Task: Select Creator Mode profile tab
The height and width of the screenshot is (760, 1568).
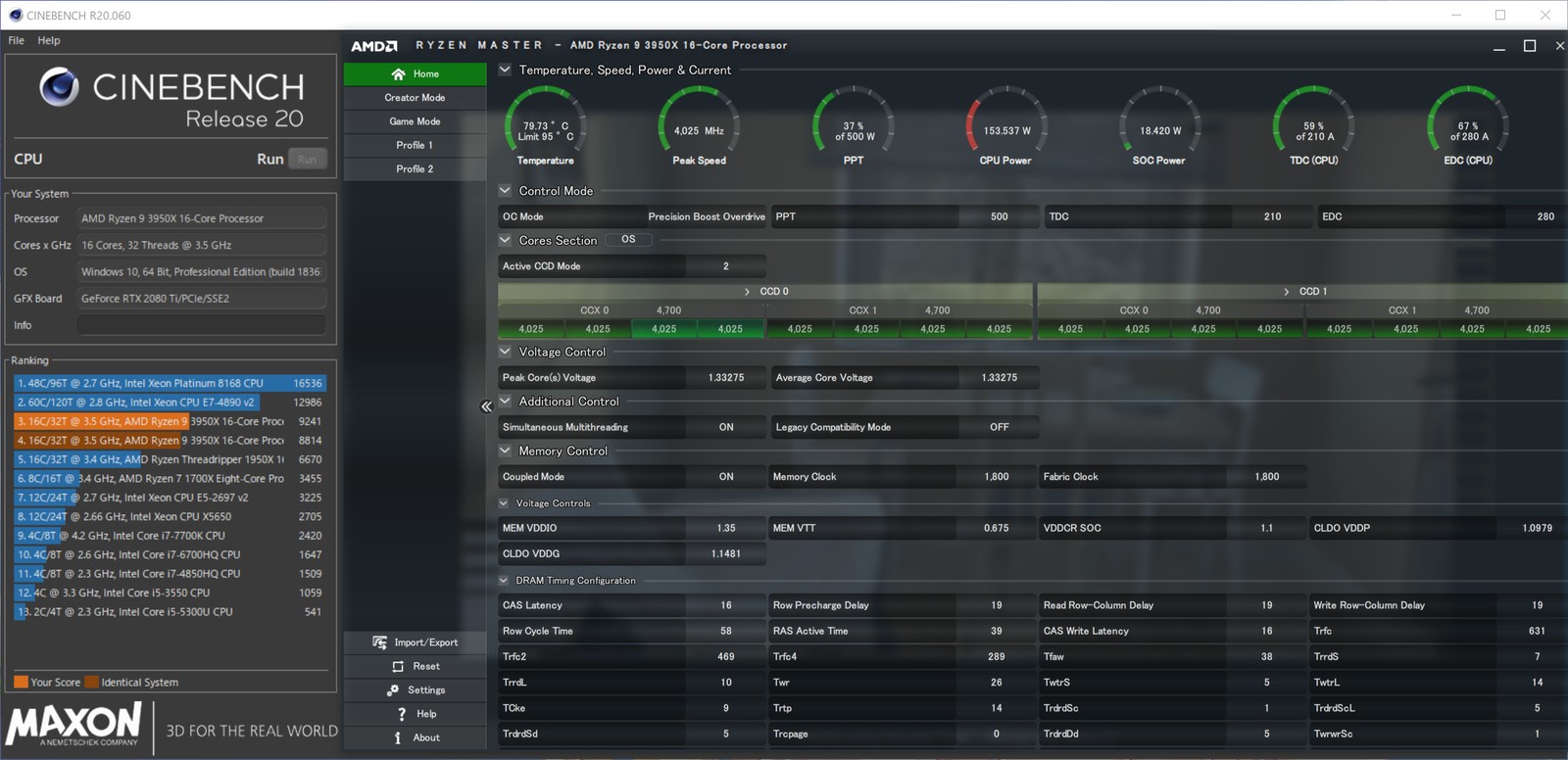Action: [x=415, y=98]
